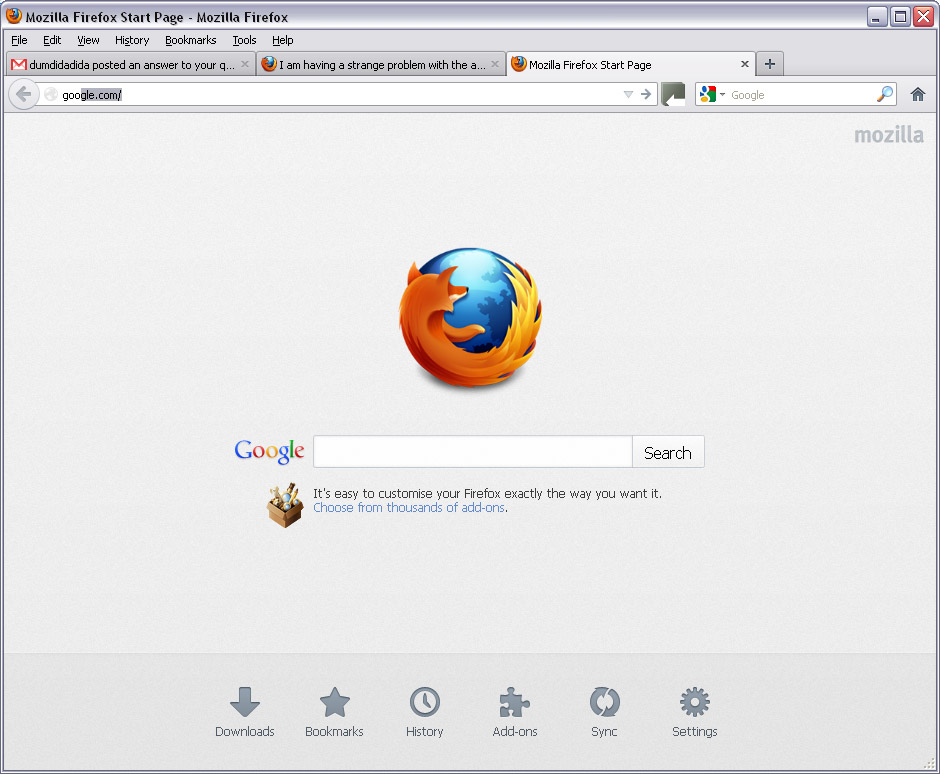Open History from the start page launcher
940x774 pixels.
coord(424,712)
